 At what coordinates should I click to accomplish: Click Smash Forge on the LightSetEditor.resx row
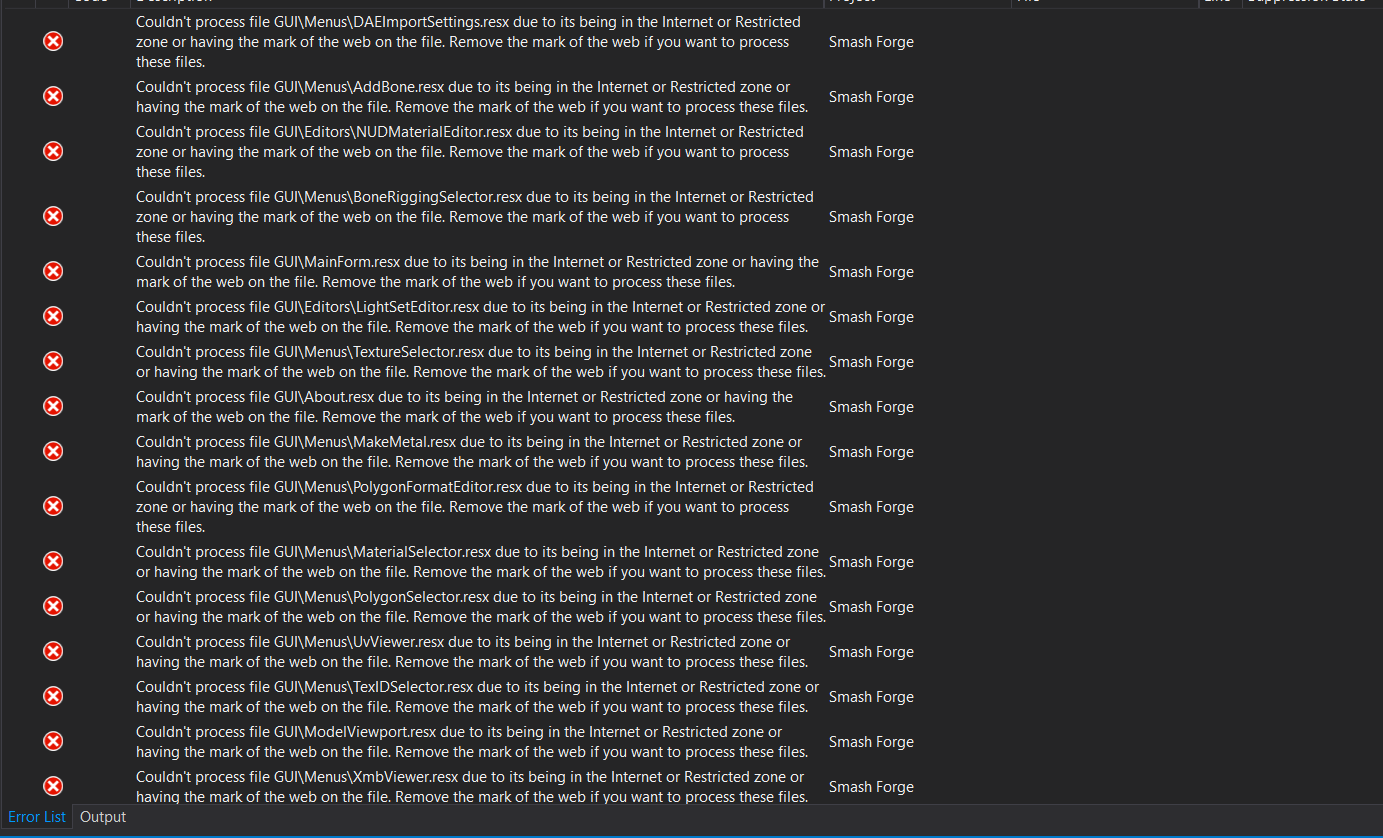[x=870, y=316]
